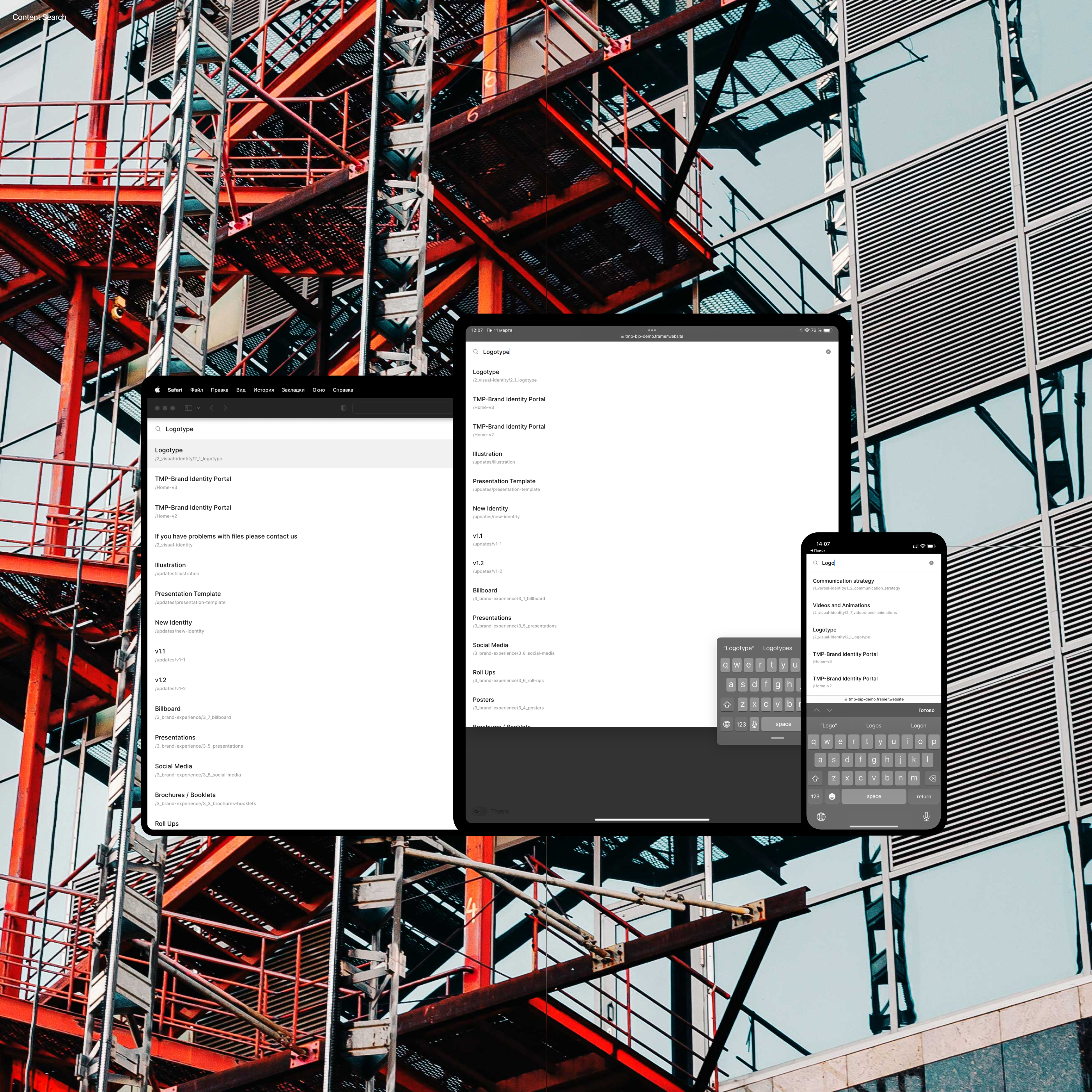Tap the previous field up chevron

click(817, 710)
